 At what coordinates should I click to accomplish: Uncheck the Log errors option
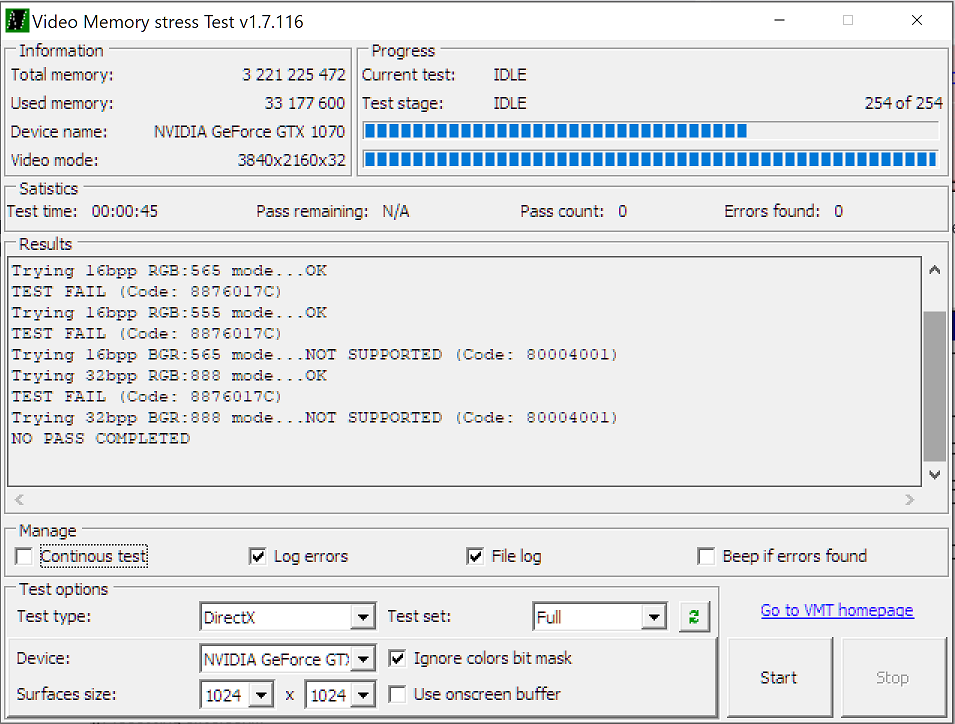[258, 556]
